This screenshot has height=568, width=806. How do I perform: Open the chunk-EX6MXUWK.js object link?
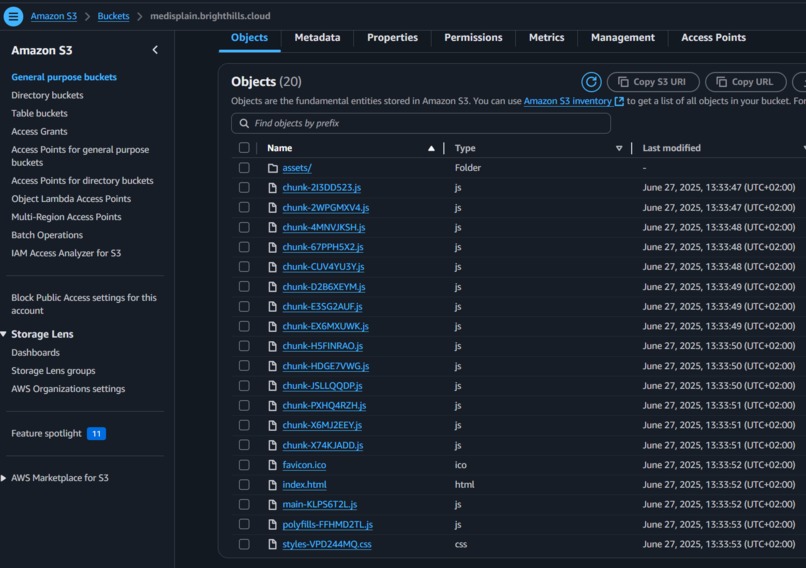[x=325, y=326]
